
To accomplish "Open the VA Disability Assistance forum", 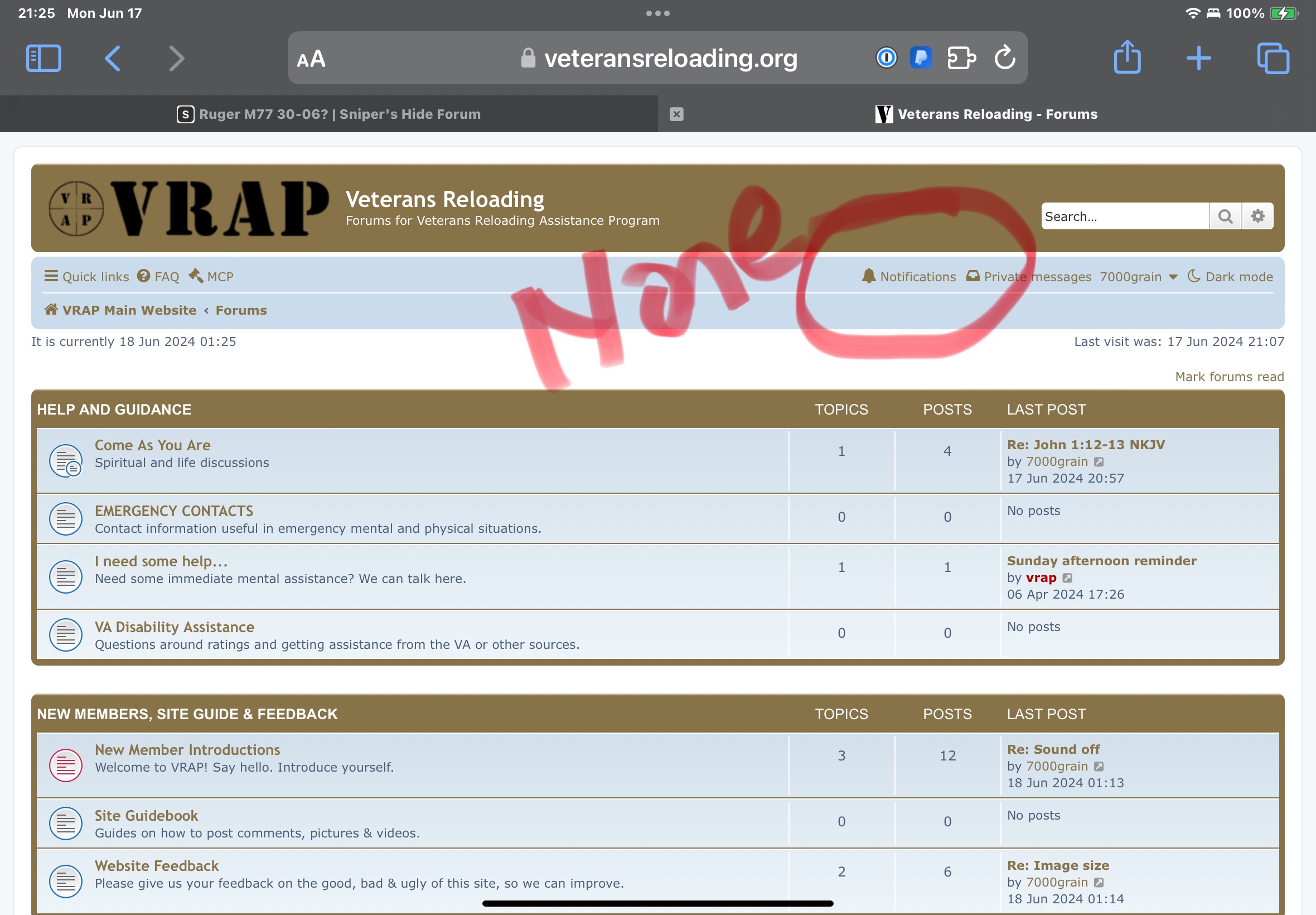I will 174,627.
